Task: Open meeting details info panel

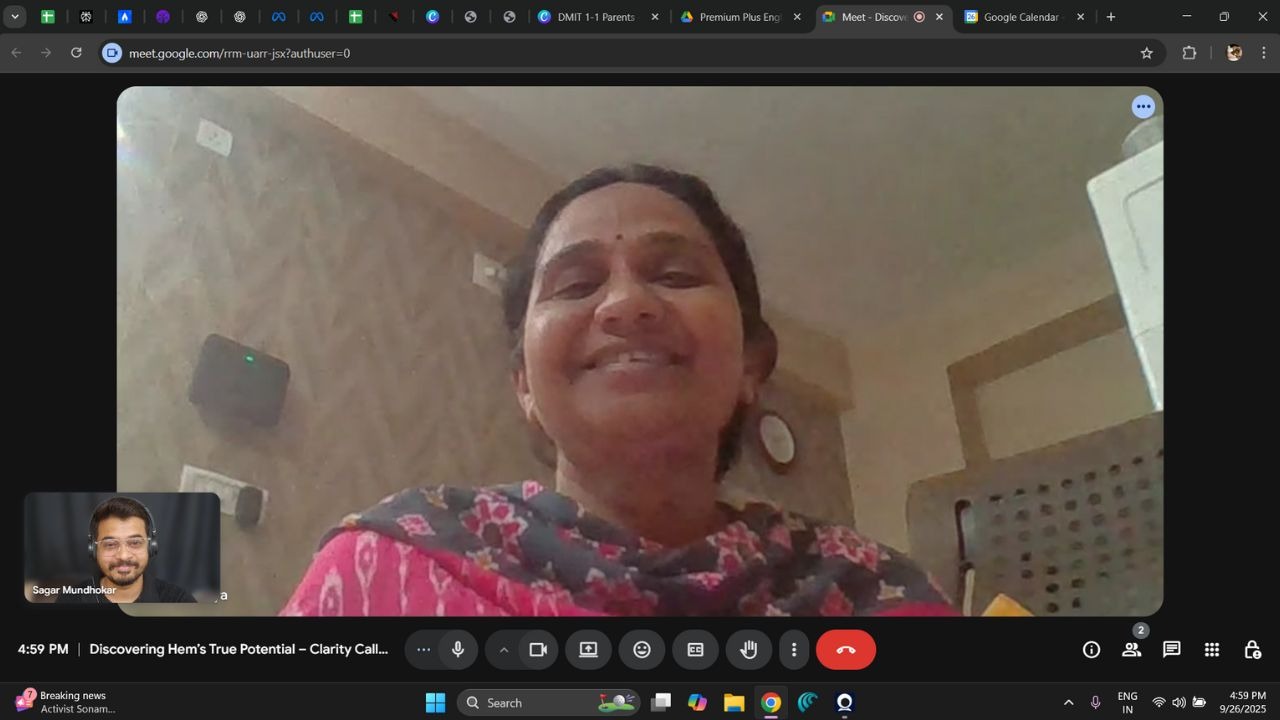Action: (1090, 650)
